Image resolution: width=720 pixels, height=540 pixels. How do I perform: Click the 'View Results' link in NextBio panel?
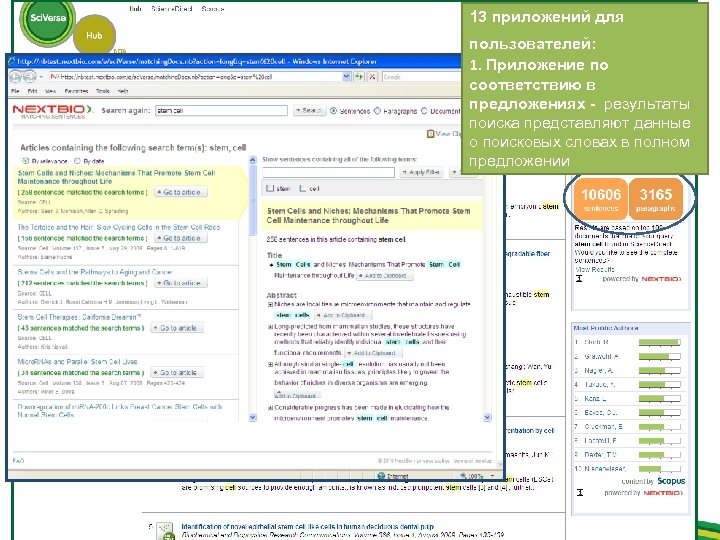[595, 270]
